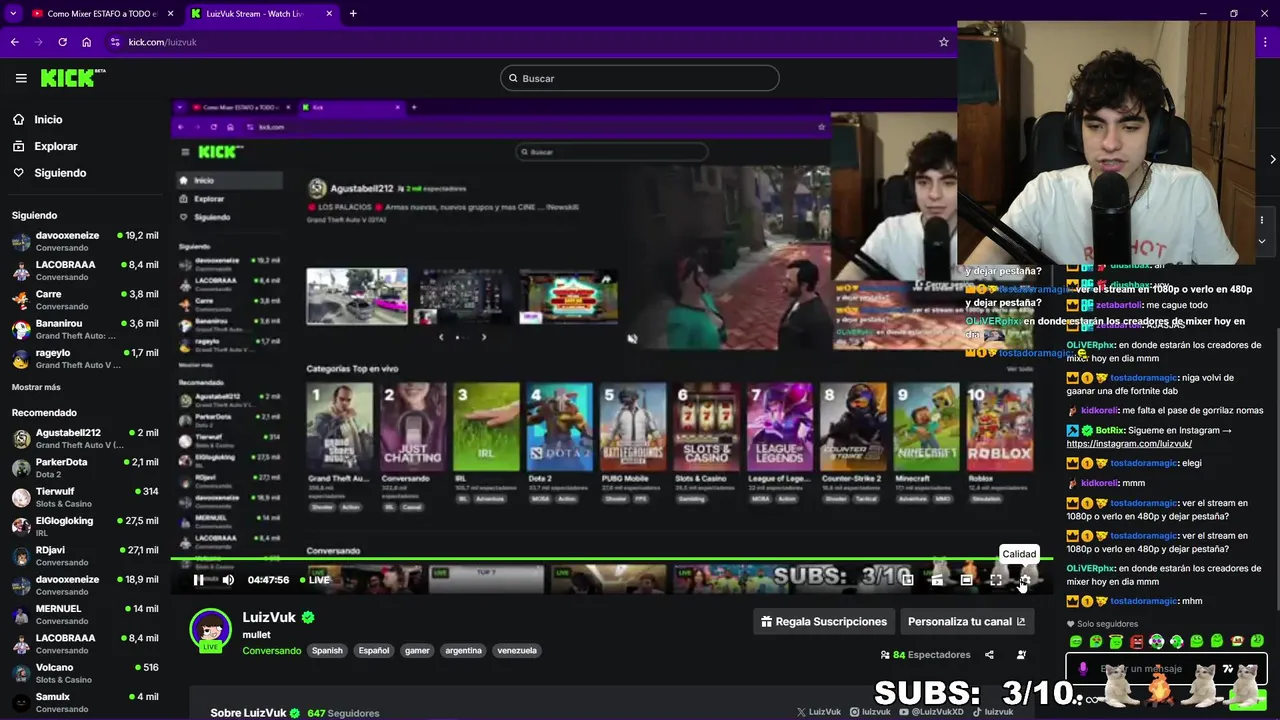Insert the first green smiling emote
Viewport: 1280px width, 720px height.
coord(1076,641)
